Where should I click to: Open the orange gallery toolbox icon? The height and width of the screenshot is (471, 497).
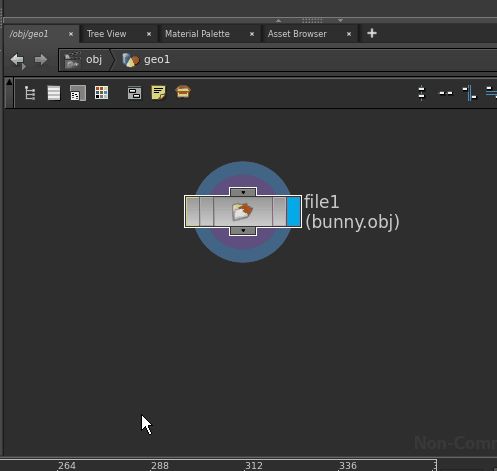[x=183, y=92]
